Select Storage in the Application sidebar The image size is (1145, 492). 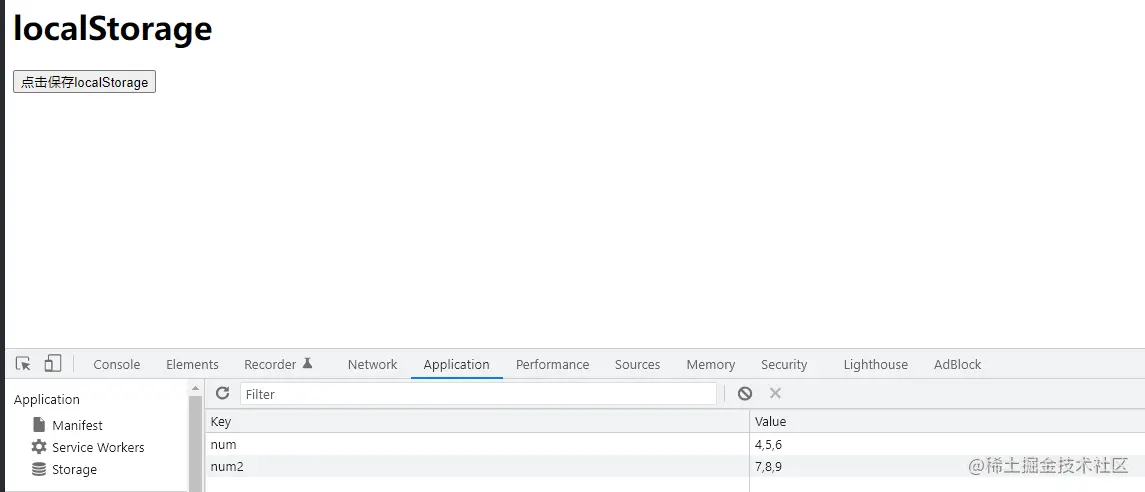click(x=74, y=469)
